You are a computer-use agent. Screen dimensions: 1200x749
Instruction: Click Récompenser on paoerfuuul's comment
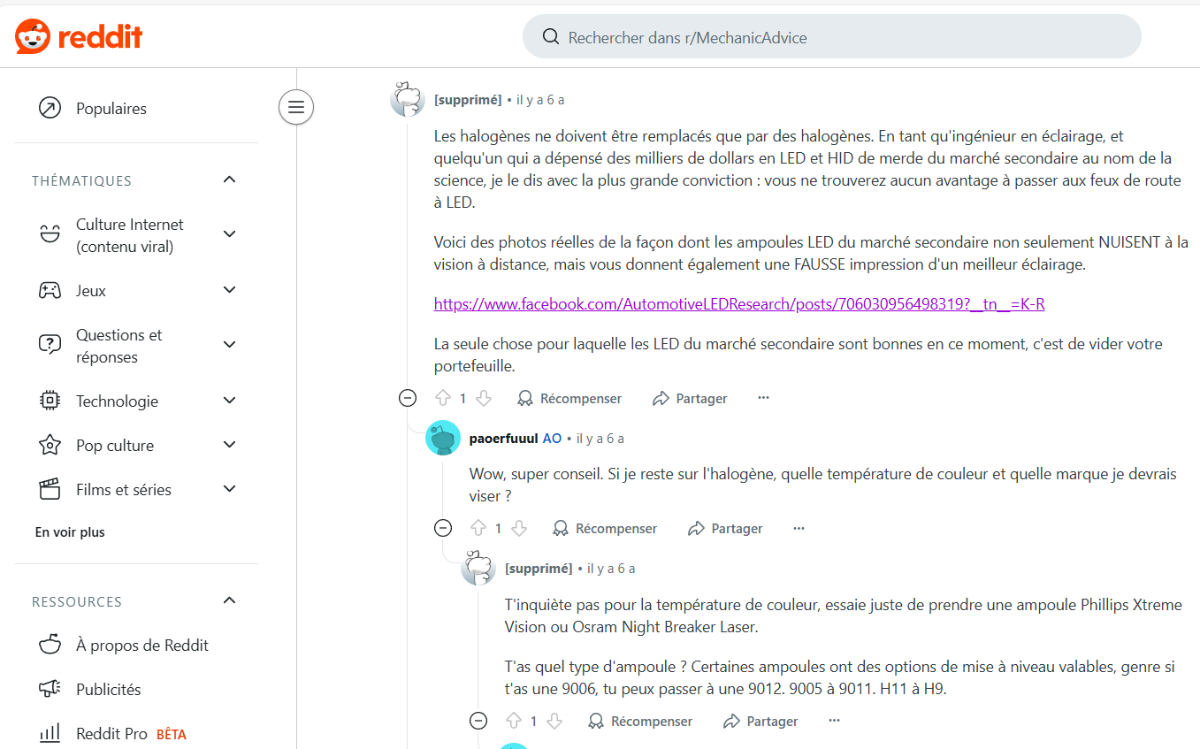[605, 528]
